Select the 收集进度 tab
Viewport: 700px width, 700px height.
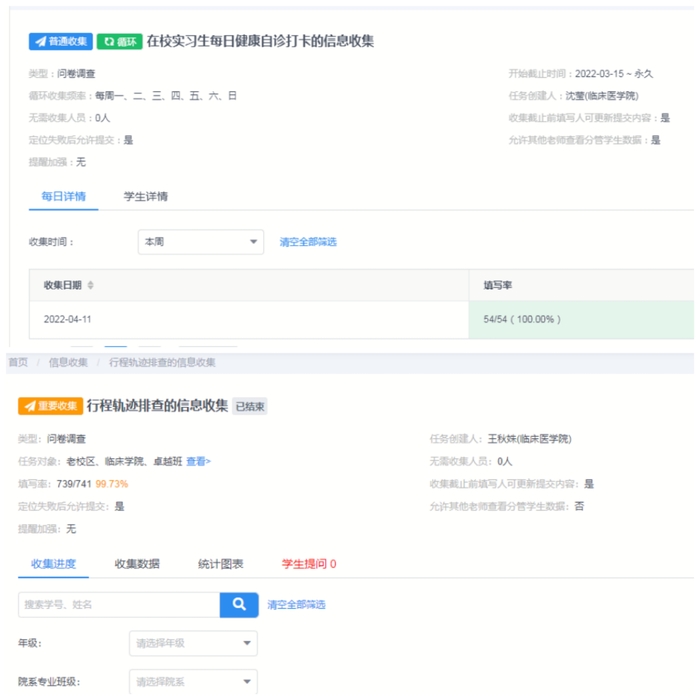[53, 564]
